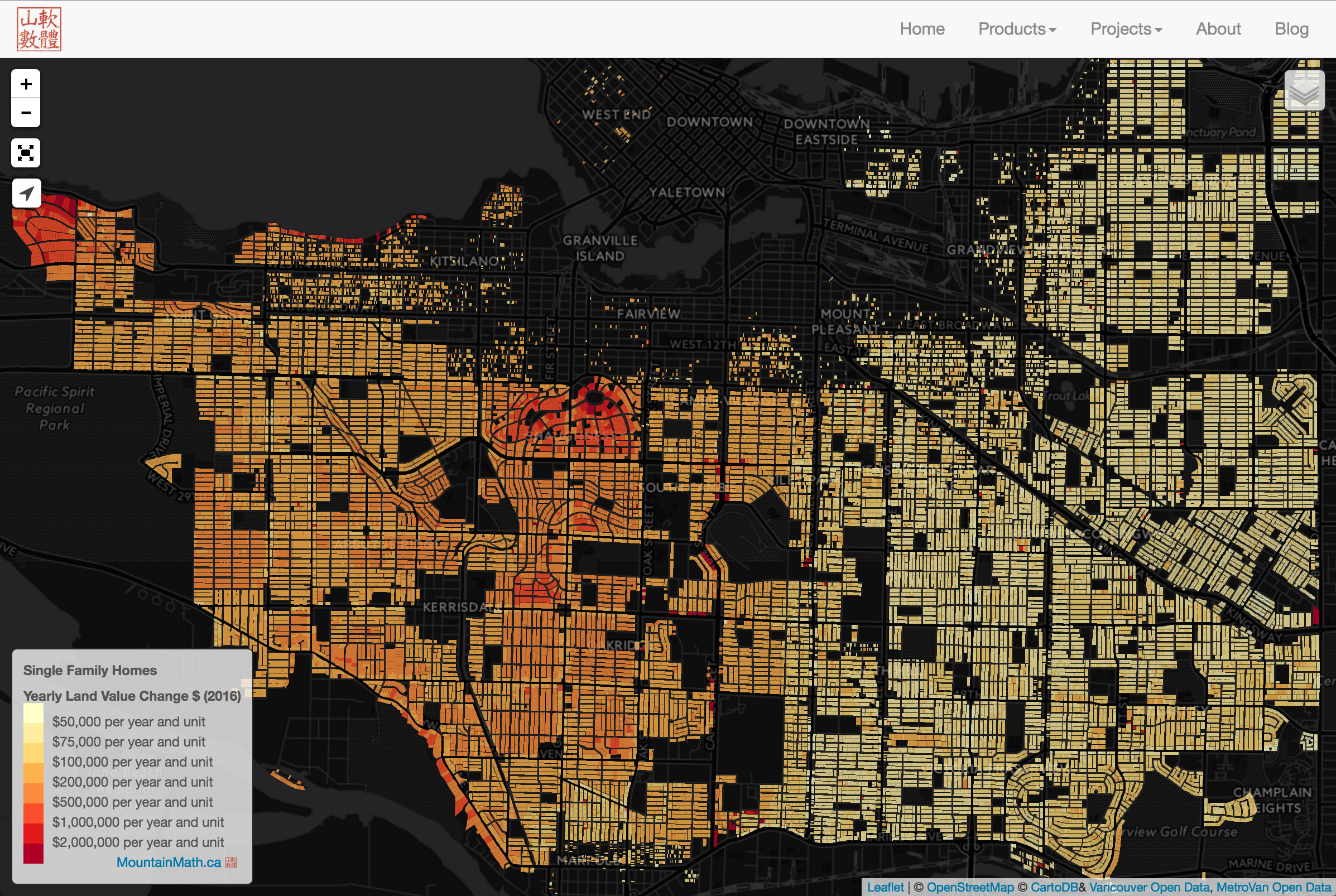The height and width of the screenshot is (896, 1336).
Task: Click the map zoom in plus button
Action: (26, 85)
